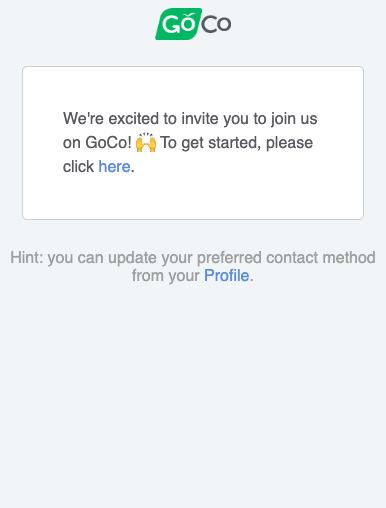
Task: Click "preferred contact method" in the hint
Action: tap(286, 258)
